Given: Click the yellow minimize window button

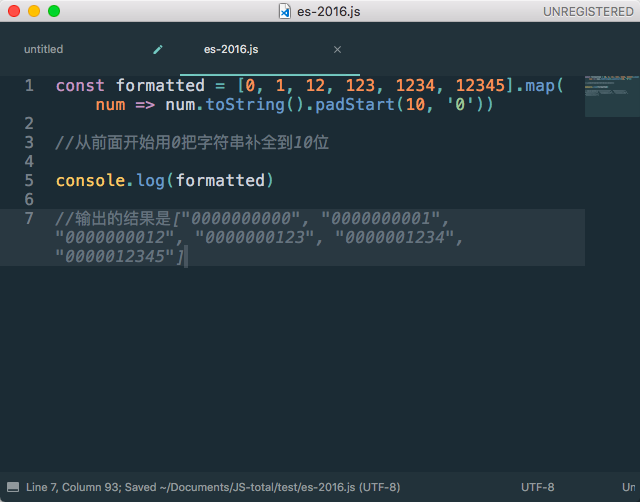Looking at the screenshot, I should (34, 11).
